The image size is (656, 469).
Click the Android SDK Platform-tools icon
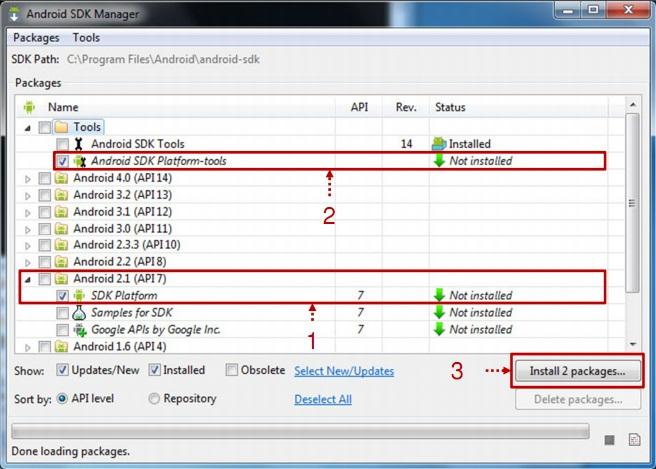tap(79, 161)
